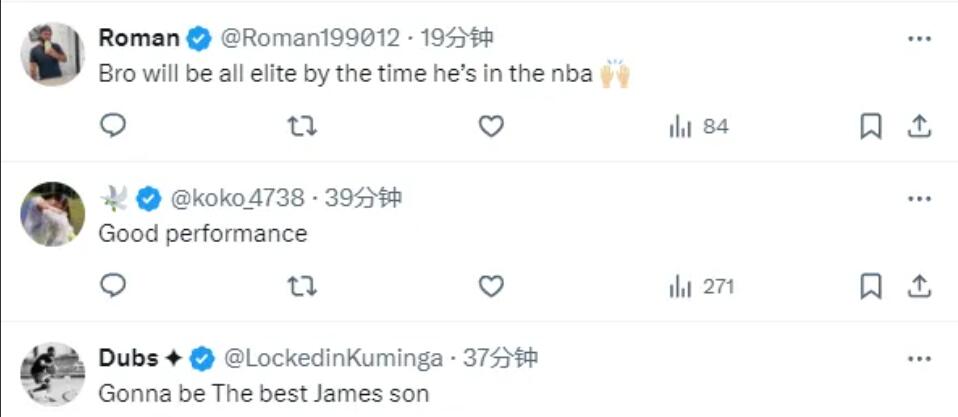Open the Dubs profile avatar
This screenshot has width=958, height=417.
click(52, 374)
